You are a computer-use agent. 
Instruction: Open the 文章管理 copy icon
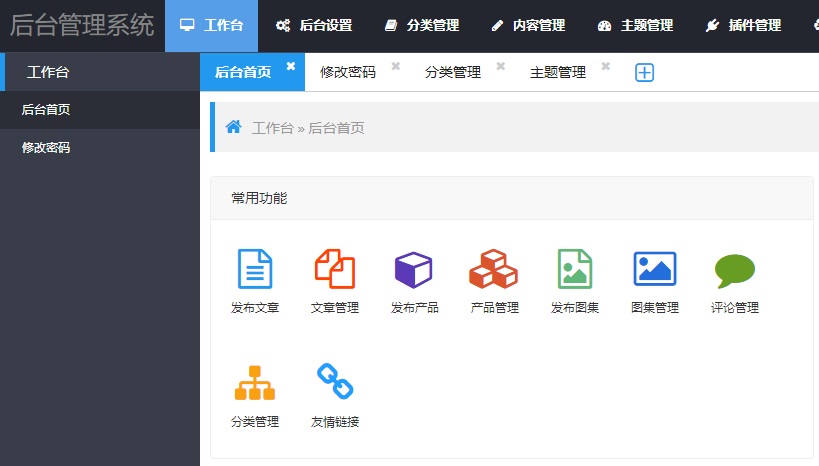point(335,269)
